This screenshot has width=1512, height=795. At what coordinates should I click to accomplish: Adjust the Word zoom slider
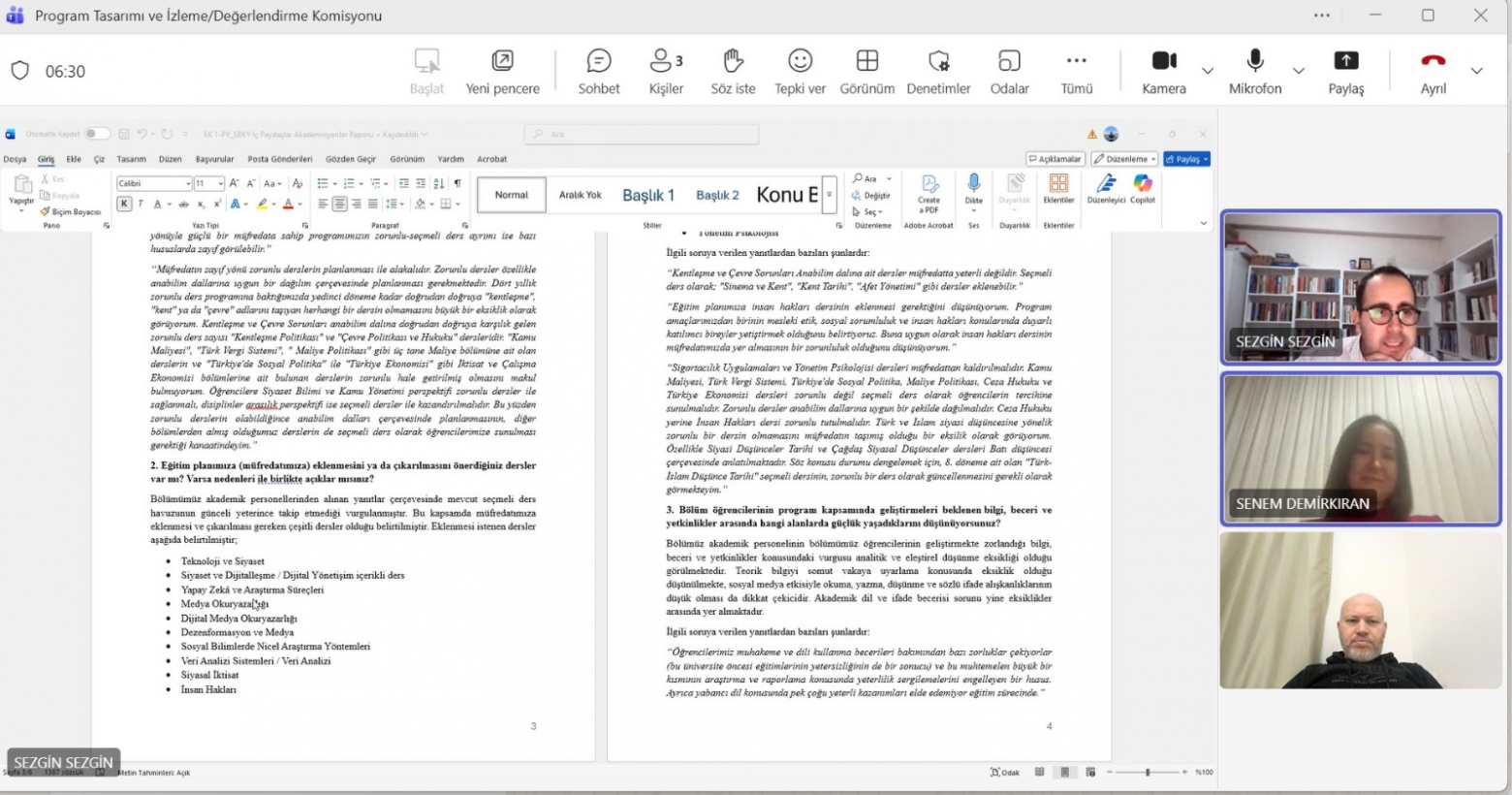pos(1148,773)
